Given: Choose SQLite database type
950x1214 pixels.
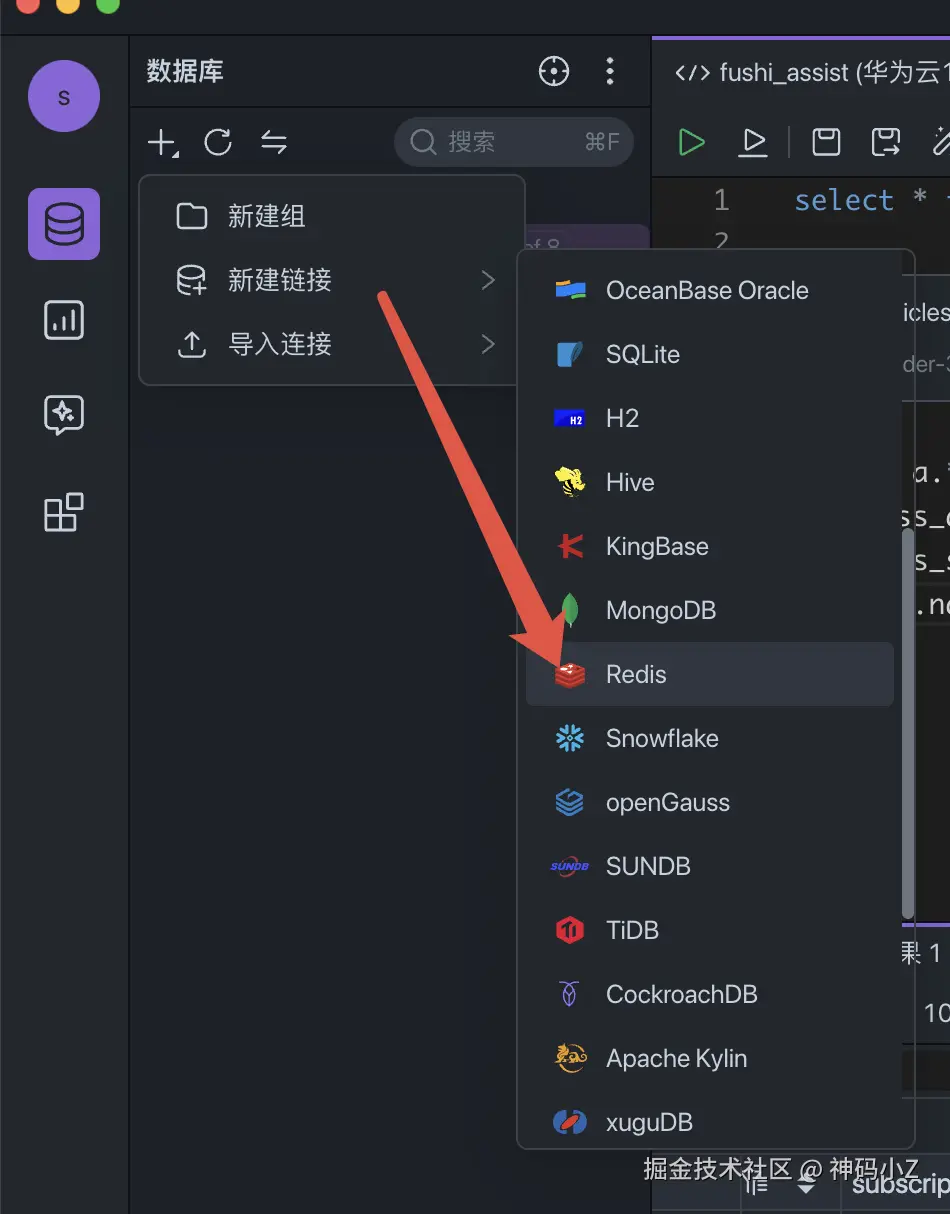Looking at the screenshot, I should [x=710, y=354].
